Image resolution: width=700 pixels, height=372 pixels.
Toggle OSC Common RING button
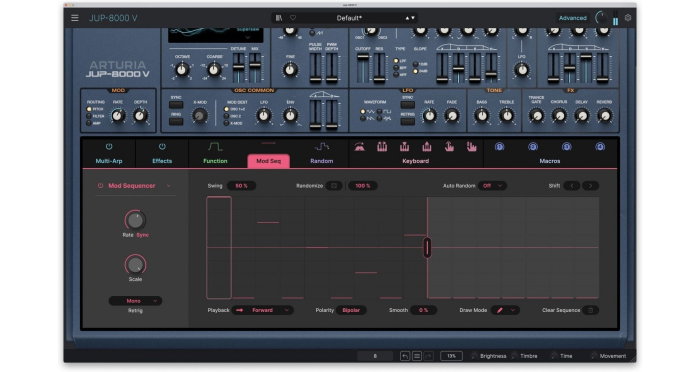point(176,121)
